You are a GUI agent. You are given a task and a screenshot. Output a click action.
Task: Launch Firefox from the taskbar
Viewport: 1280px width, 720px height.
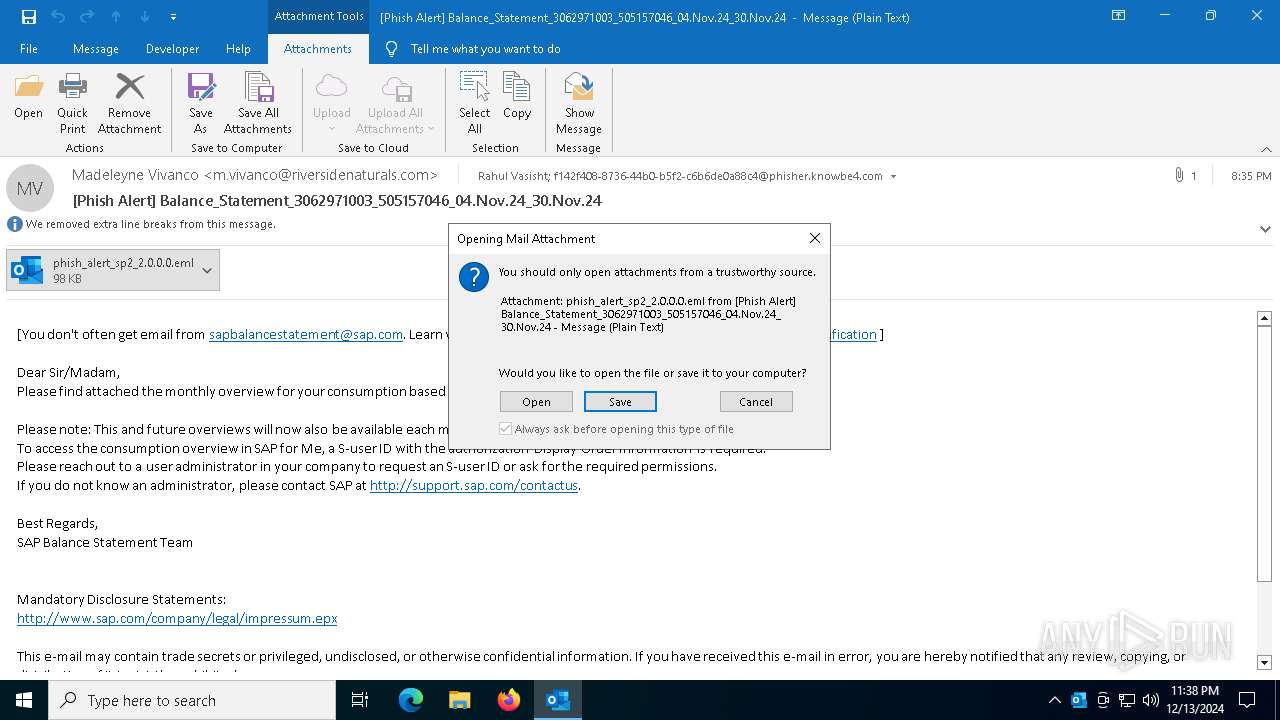tap(509, 700)
